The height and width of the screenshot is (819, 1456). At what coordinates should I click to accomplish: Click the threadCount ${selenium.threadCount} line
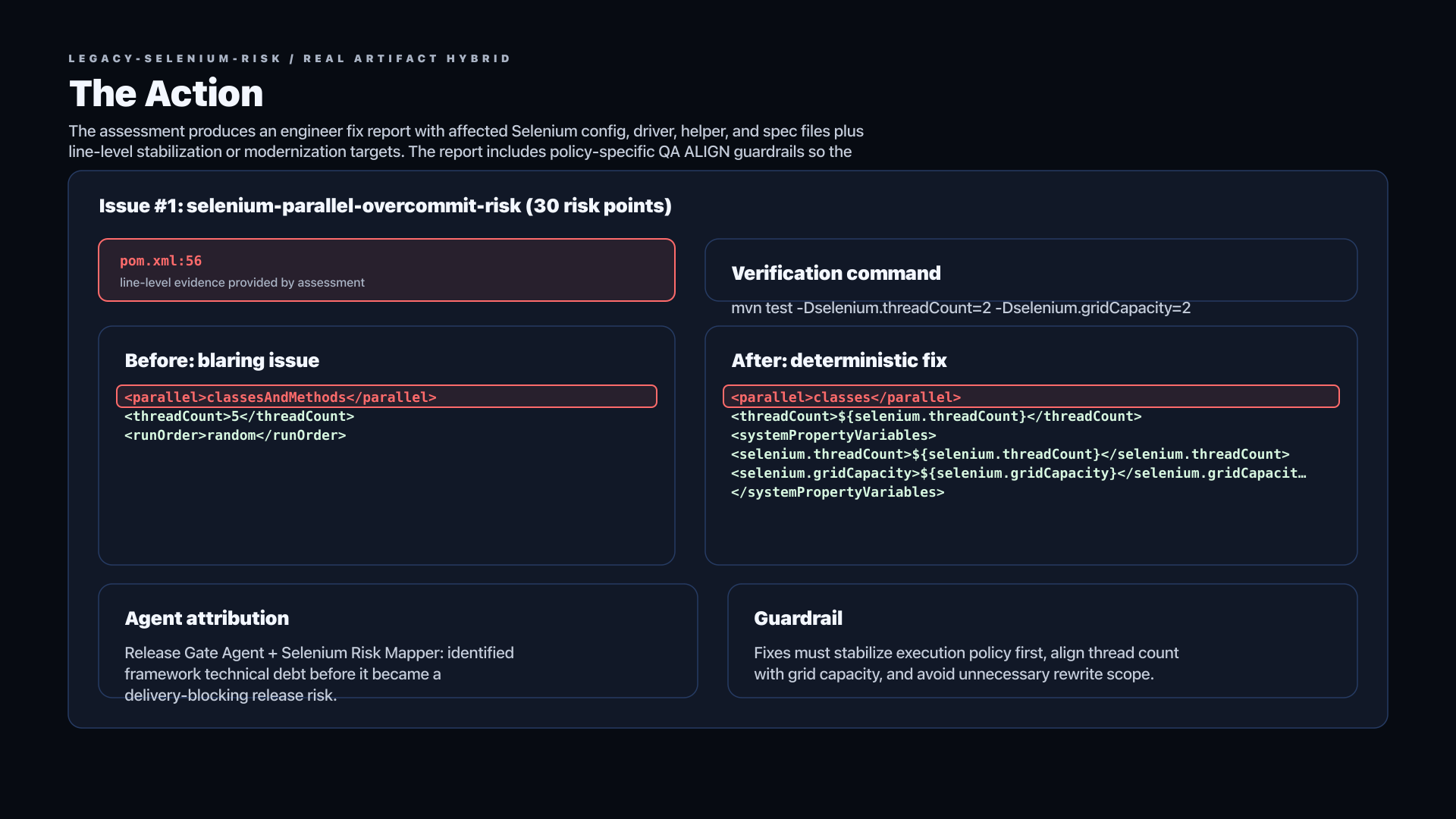(x=937, y=416)
